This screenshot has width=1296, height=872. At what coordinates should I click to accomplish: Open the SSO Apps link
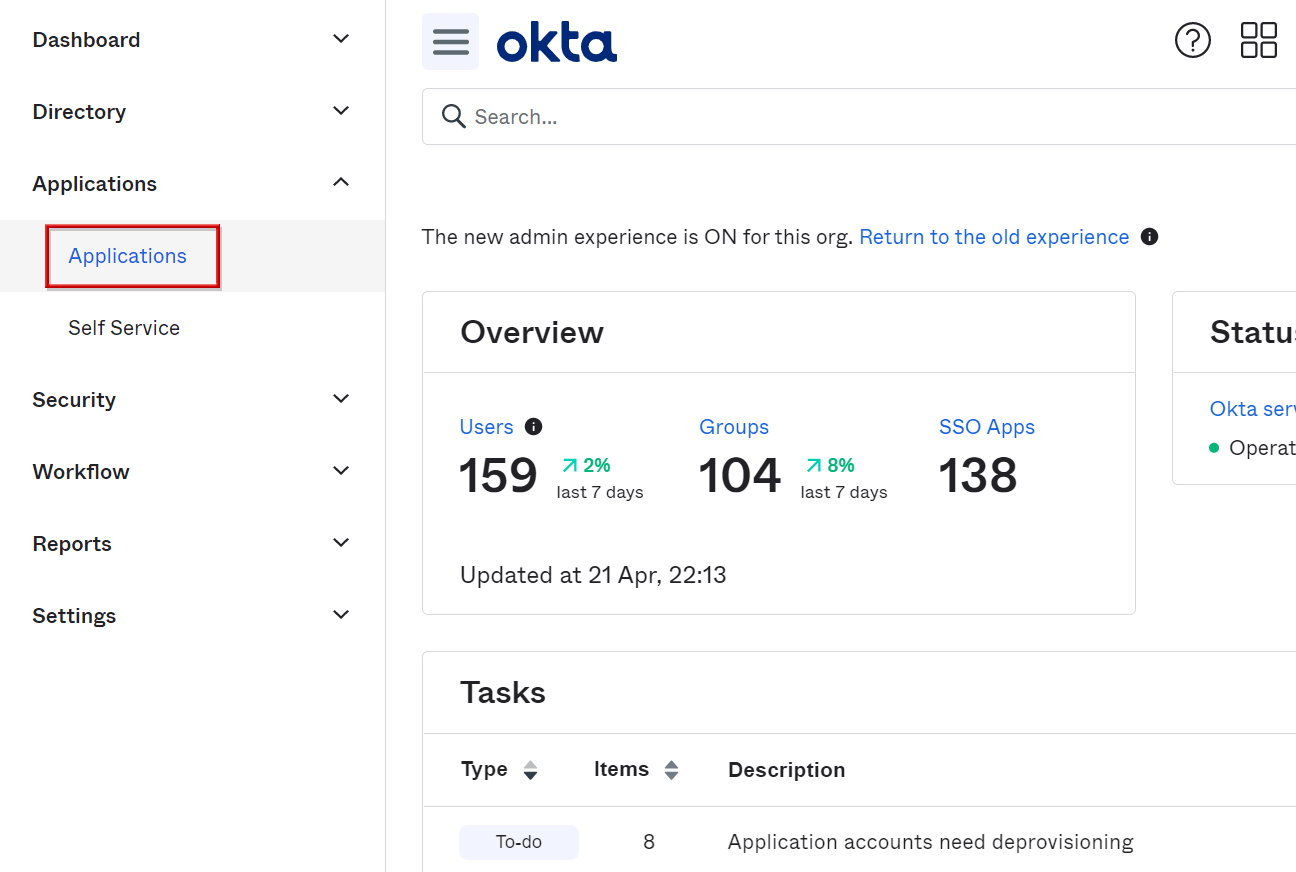pyautogui.click(x=986, y=427)
